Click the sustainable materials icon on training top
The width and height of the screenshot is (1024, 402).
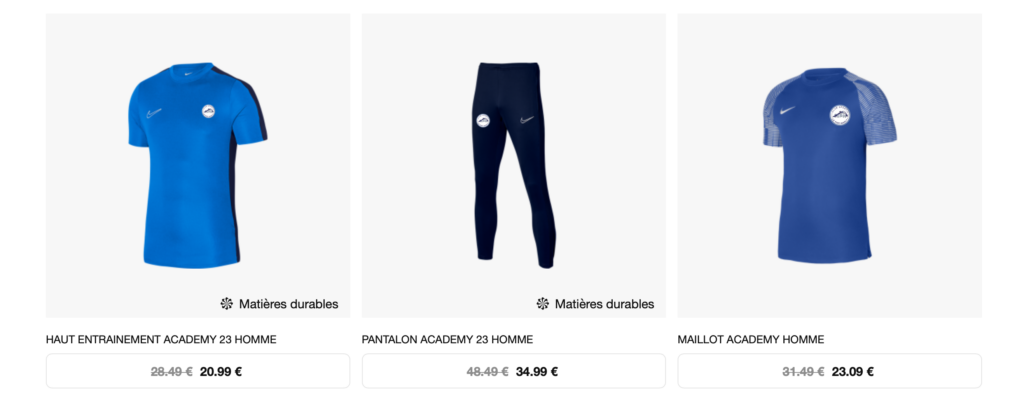coord(227,303)
